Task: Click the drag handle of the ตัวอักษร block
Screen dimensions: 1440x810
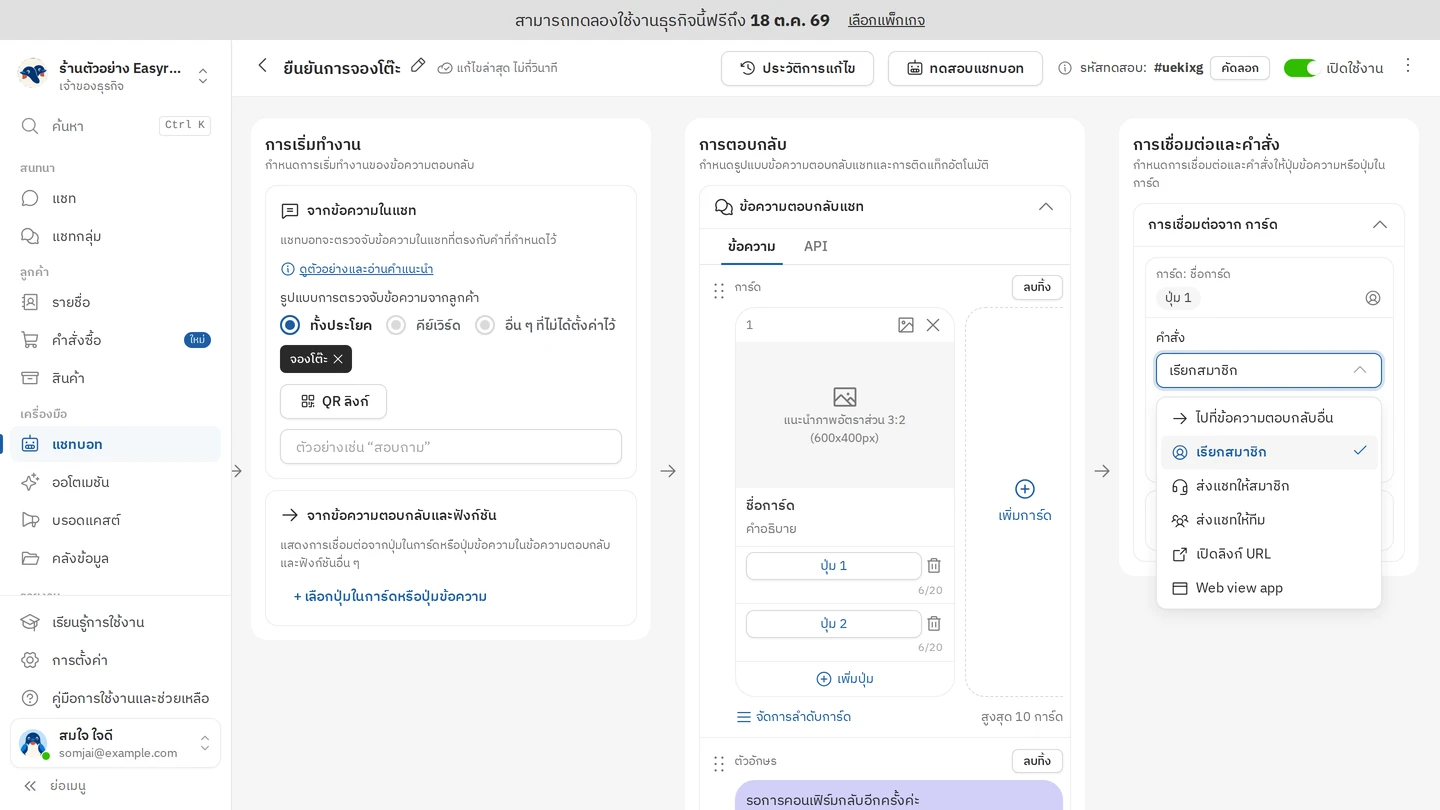Action: [x=718, y=764]
